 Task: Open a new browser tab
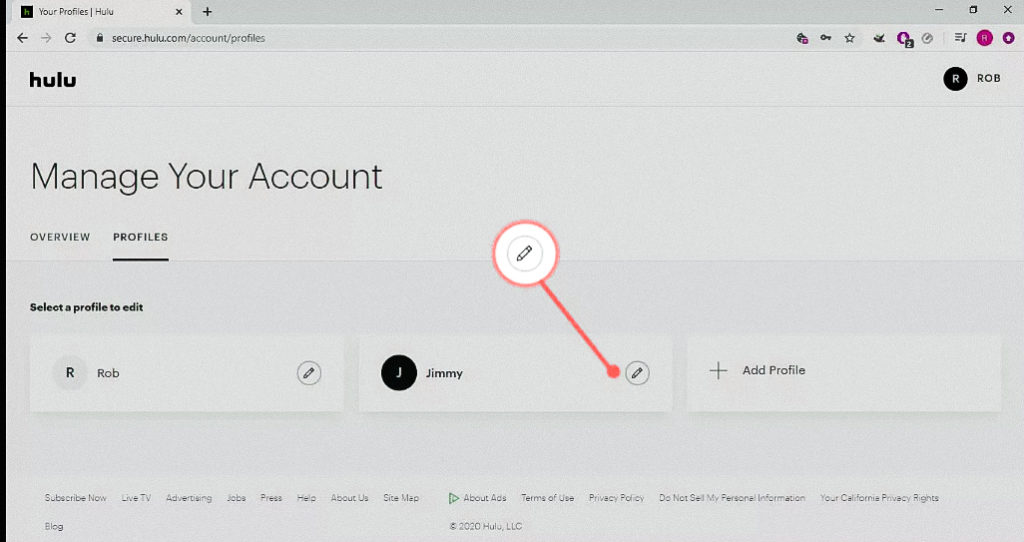click(207, 12)
